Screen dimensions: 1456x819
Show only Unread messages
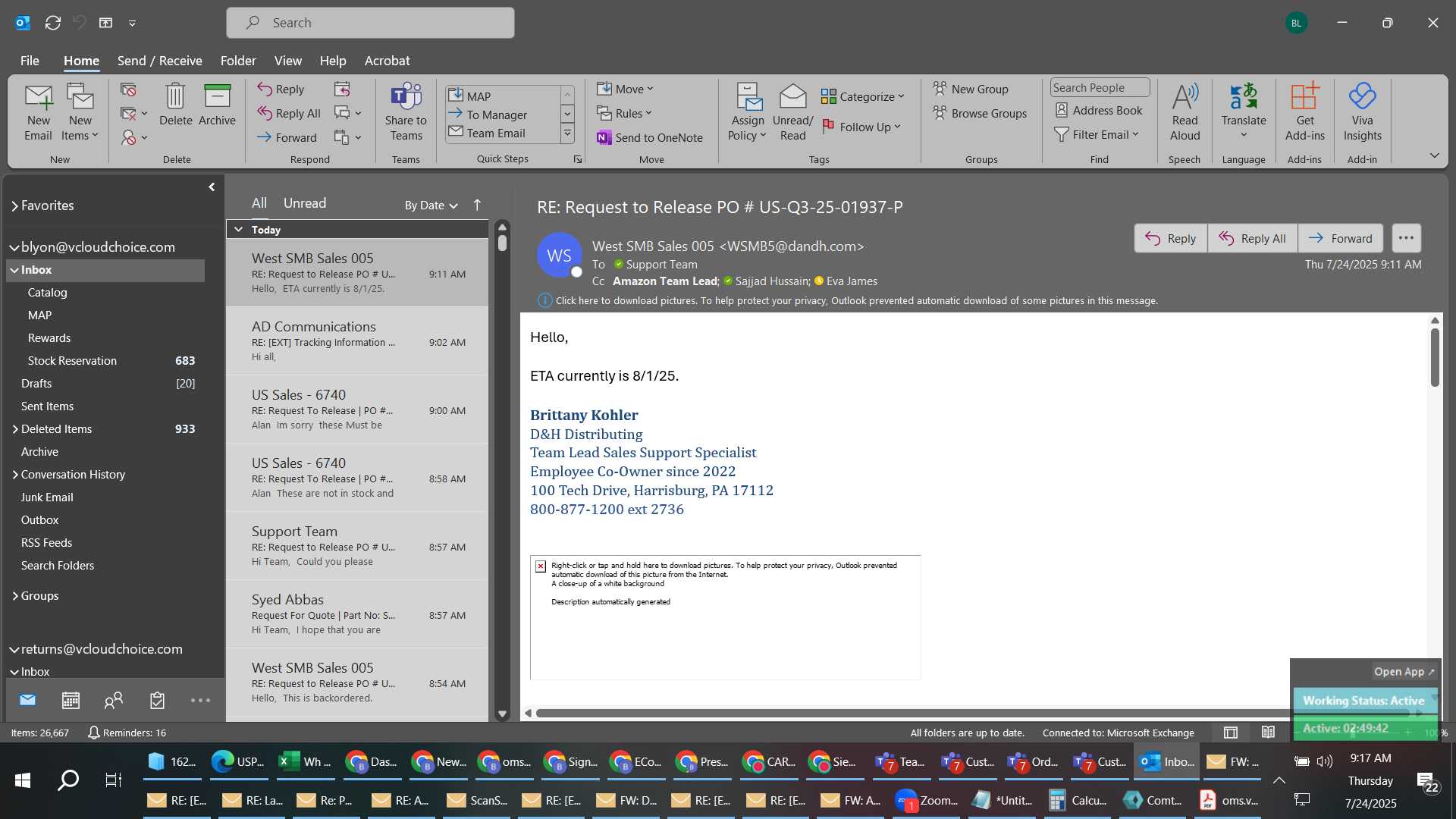[x=305, y=203]
